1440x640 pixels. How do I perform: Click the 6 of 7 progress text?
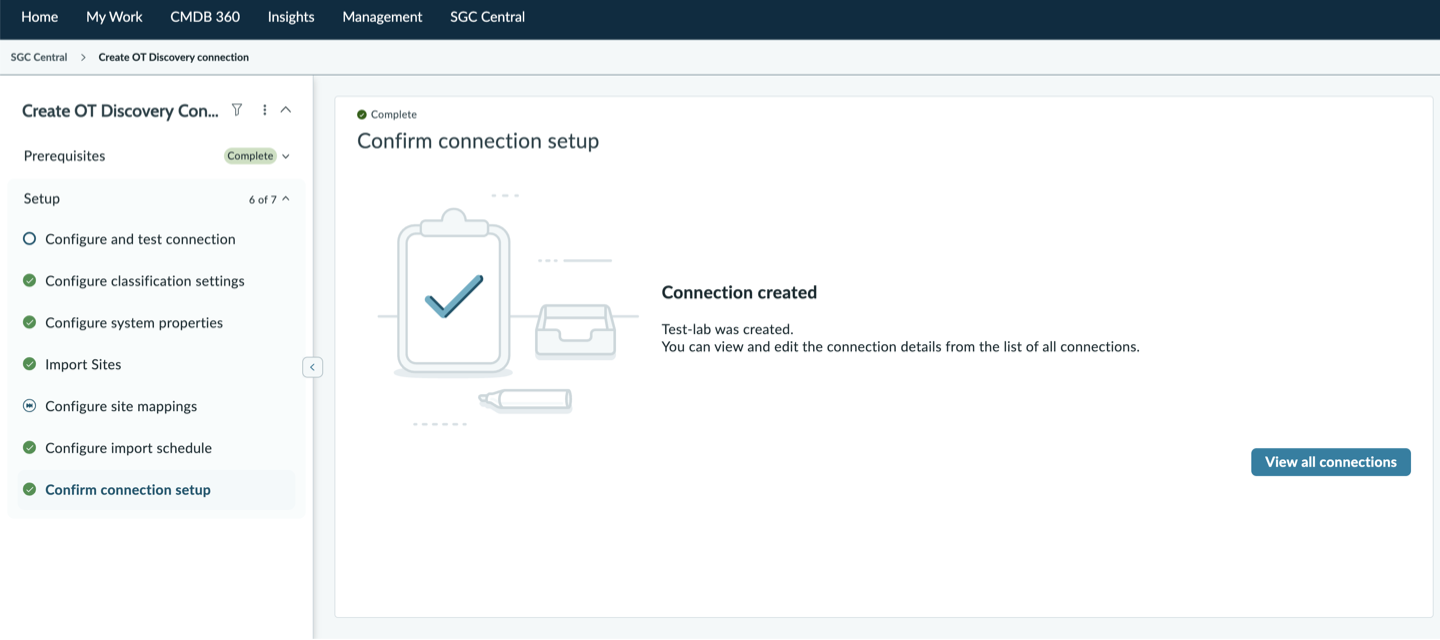click(263, 199)
